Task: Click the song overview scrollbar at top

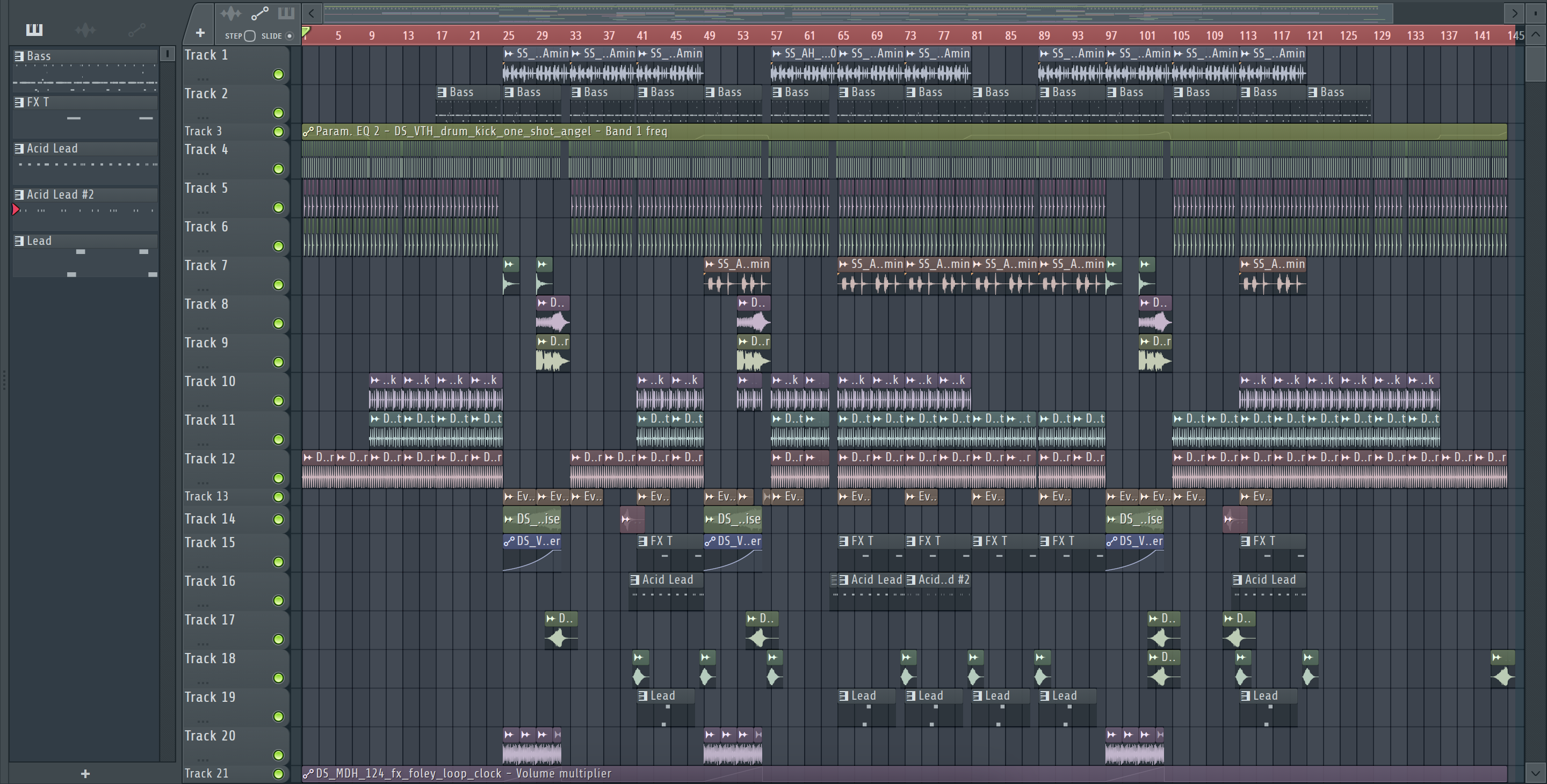Action: pos(858,12)
